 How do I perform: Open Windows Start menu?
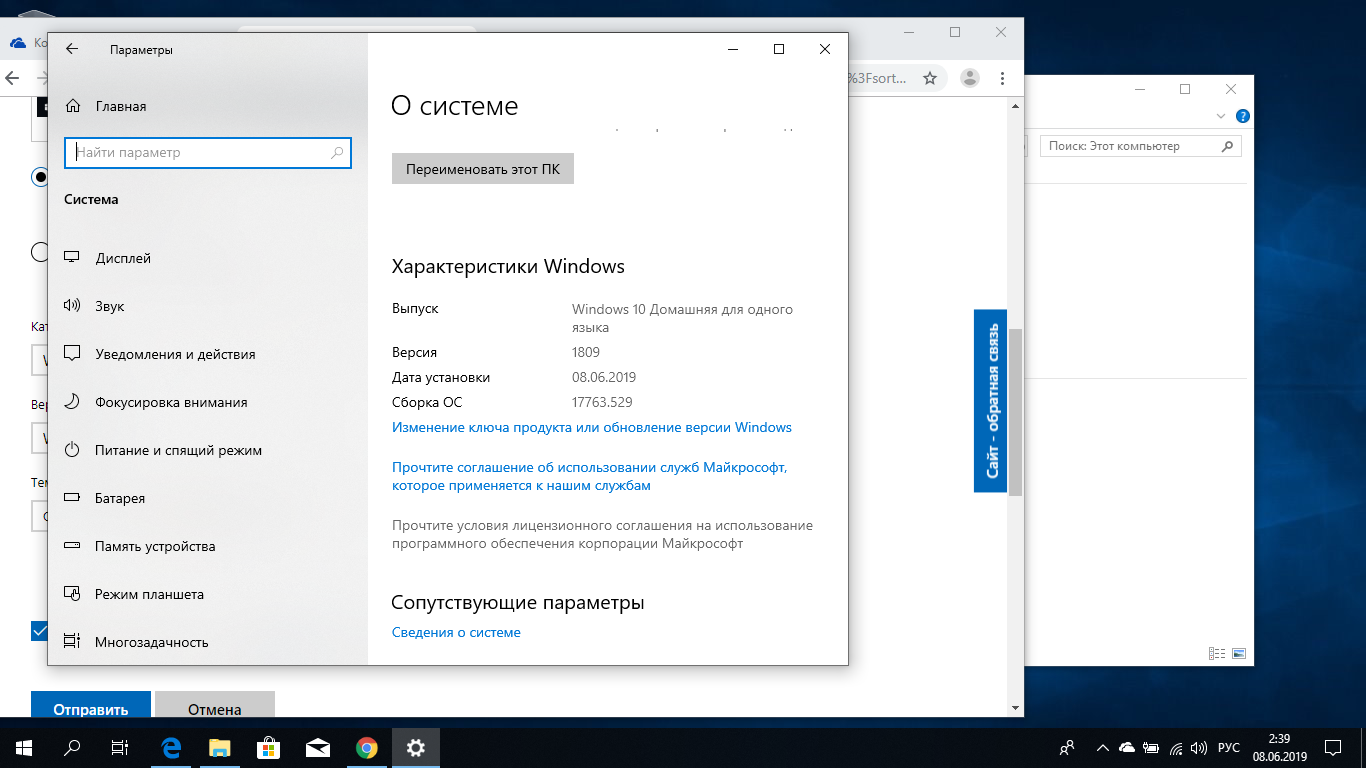[x=24, y=747]
